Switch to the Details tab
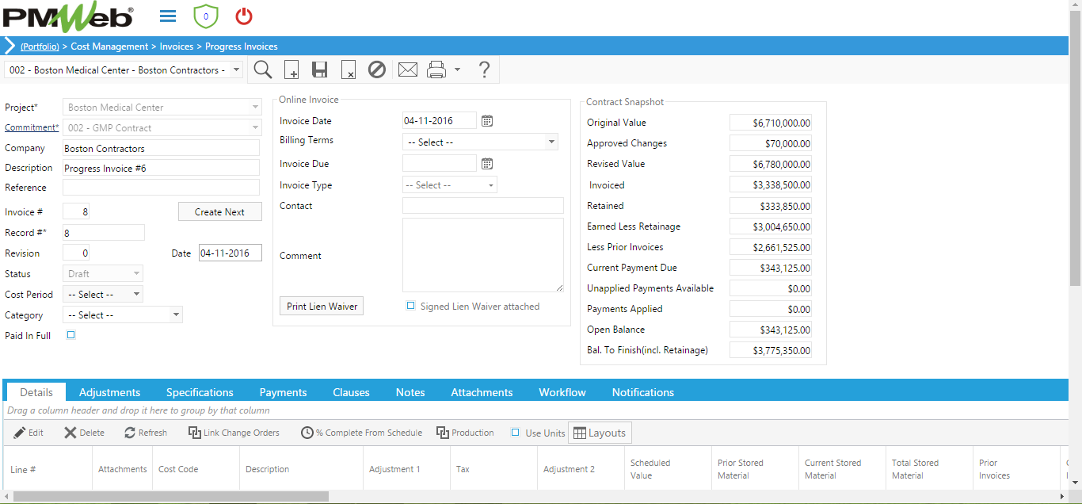This screenshot has width=1083, height=504. (36, 392)
